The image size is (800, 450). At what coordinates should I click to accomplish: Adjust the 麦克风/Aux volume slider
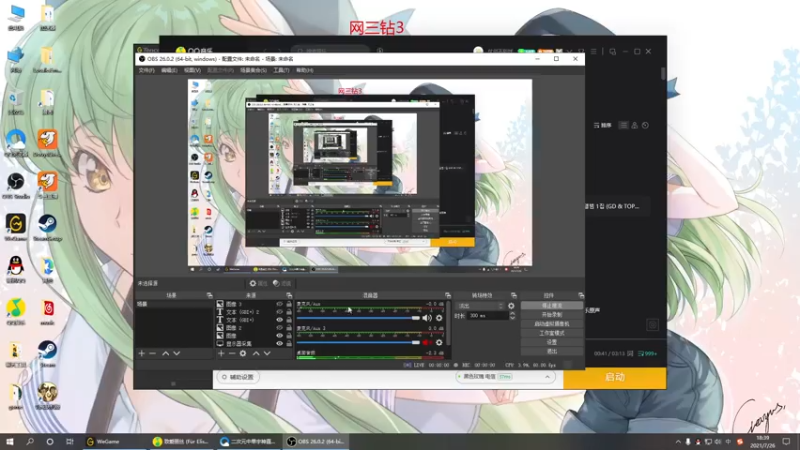point(358,318)
